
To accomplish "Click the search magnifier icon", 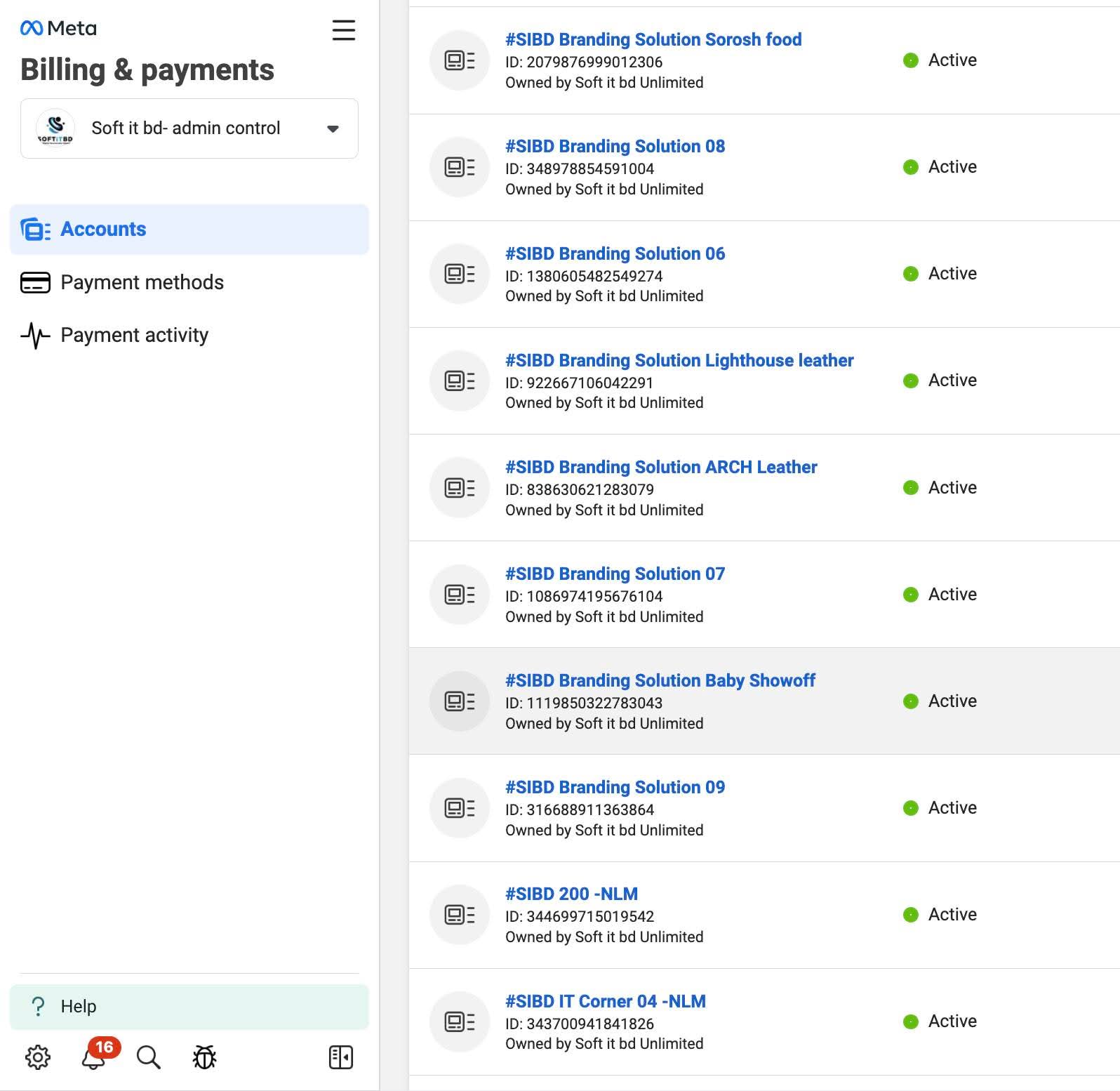I will (x=148, y=1057).
